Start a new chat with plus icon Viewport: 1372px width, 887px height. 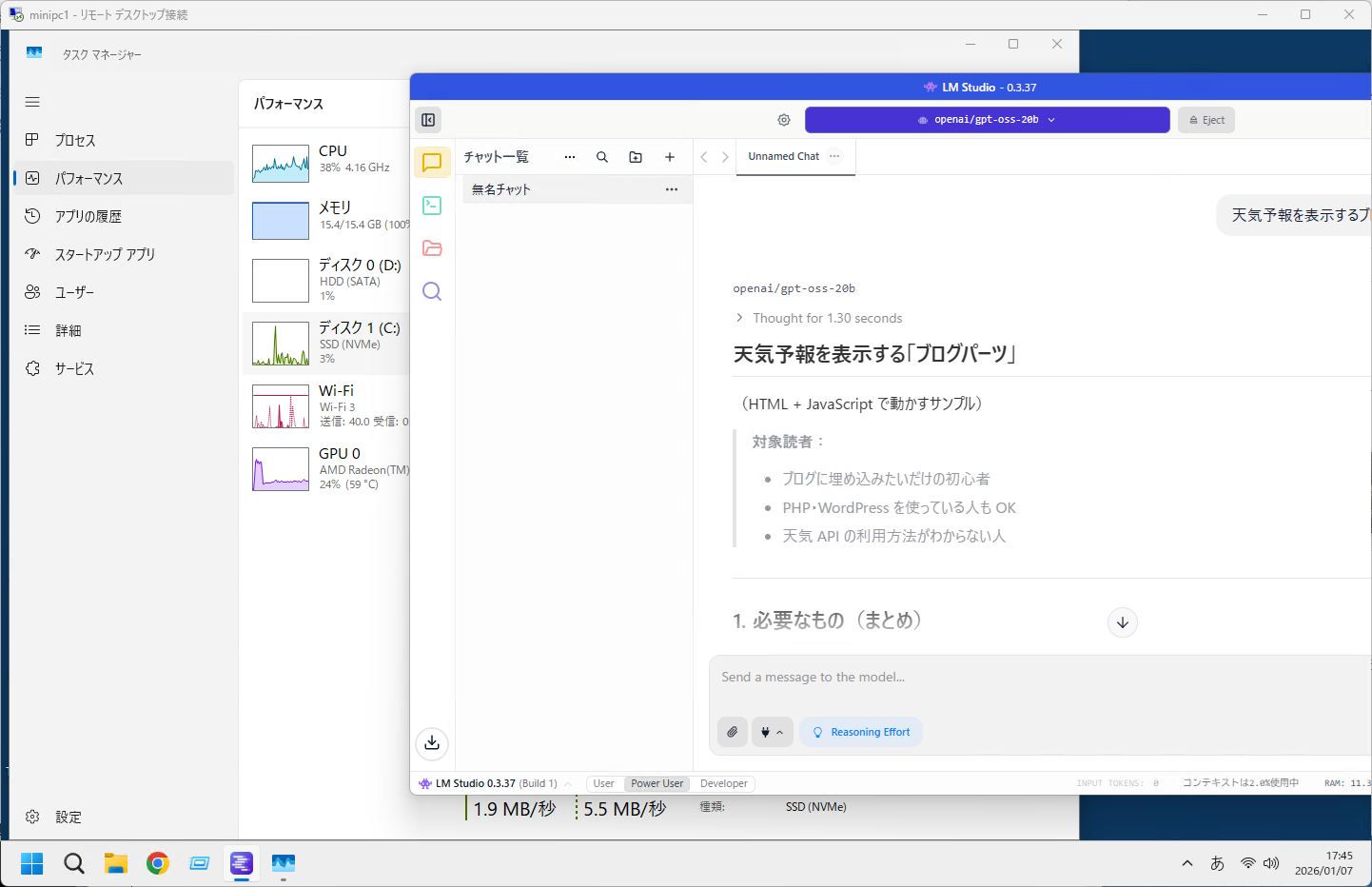[670, 157]
